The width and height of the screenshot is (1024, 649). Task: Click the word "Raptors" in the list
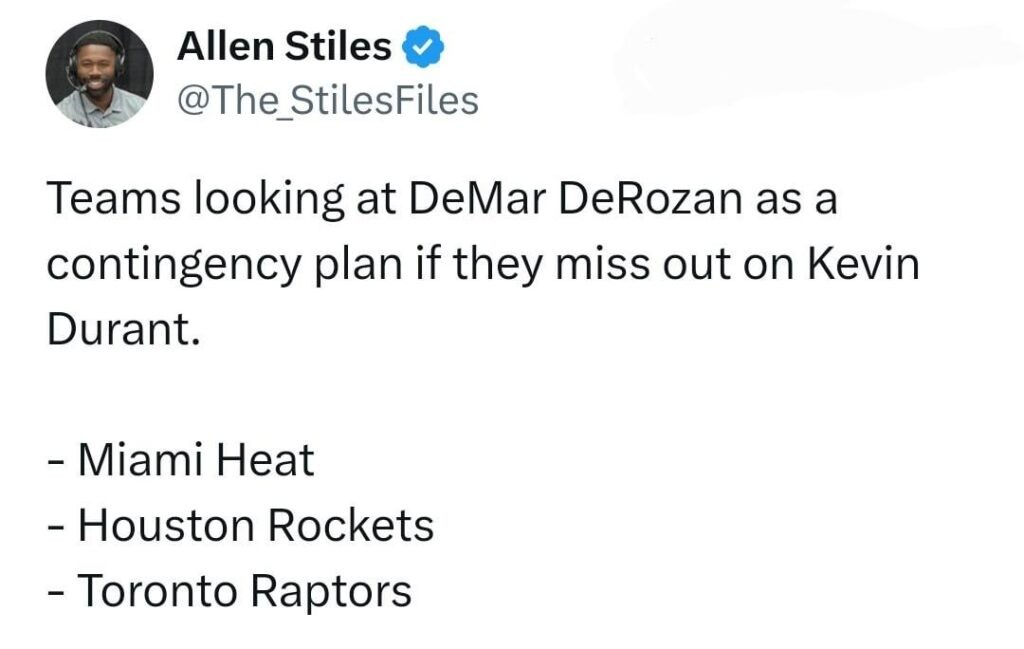click(x=330, y=590)
